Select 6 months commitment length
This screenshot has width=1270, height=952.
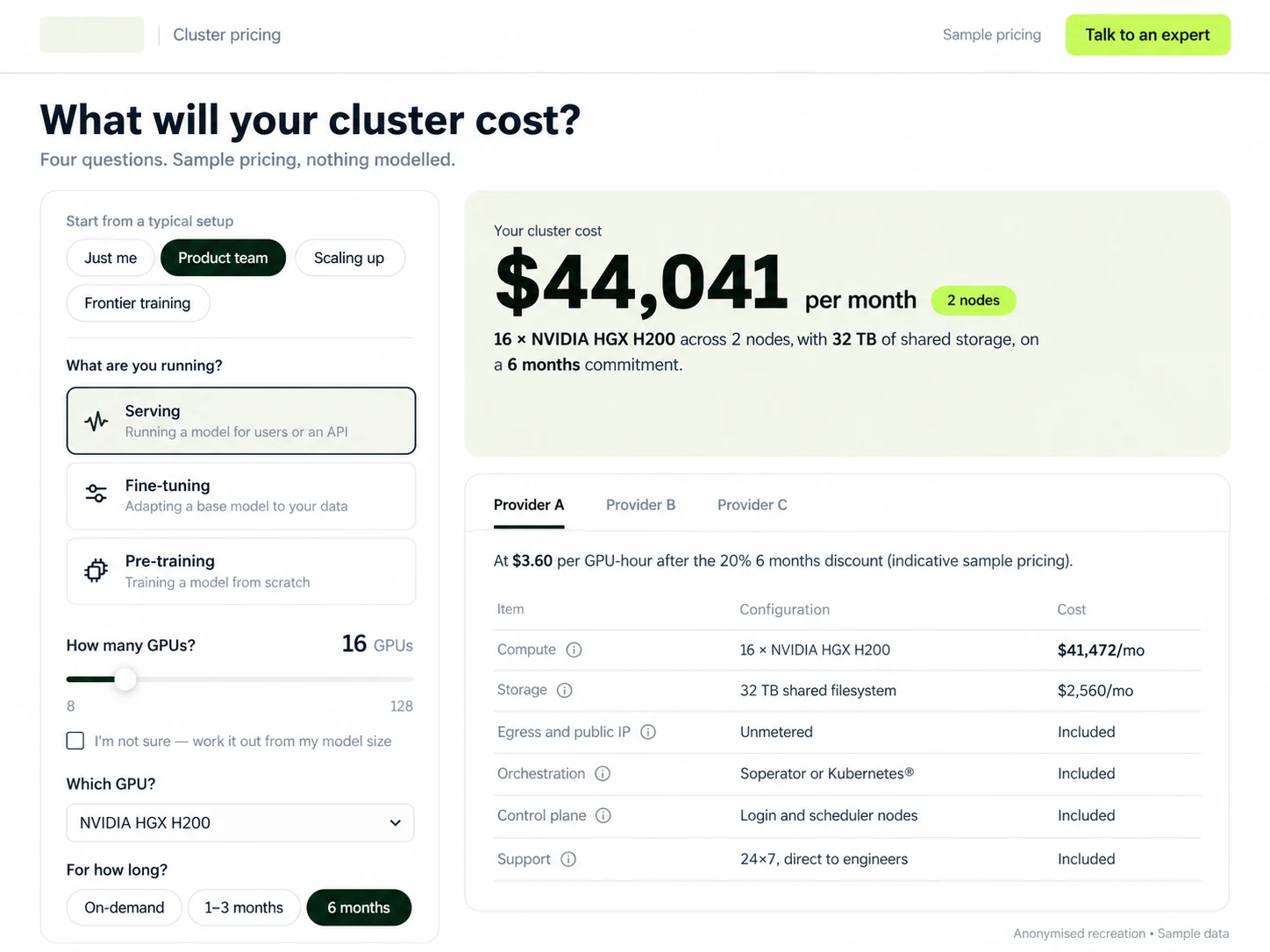click(x=359, y=907)
